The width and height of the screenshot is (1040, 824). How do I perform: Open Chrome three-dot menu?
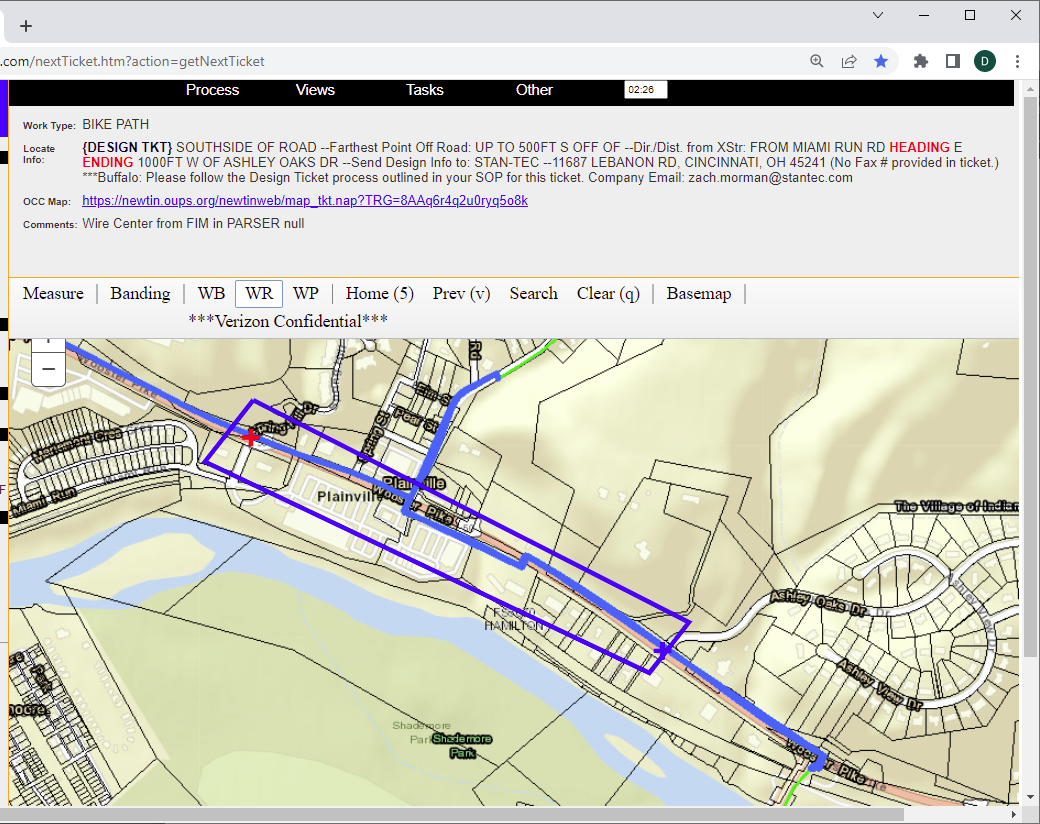pos(1017,61)
